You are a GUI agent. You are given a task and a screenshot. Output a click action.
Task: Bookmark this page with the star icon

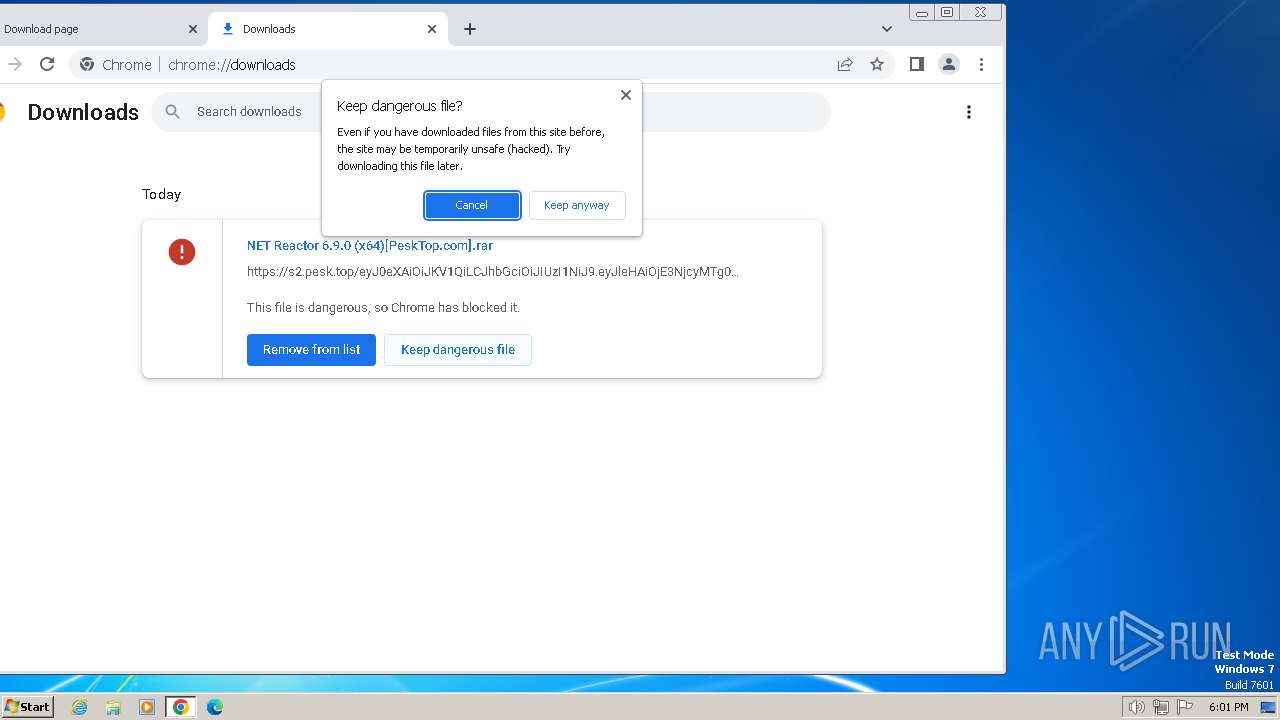pos(877,64)
